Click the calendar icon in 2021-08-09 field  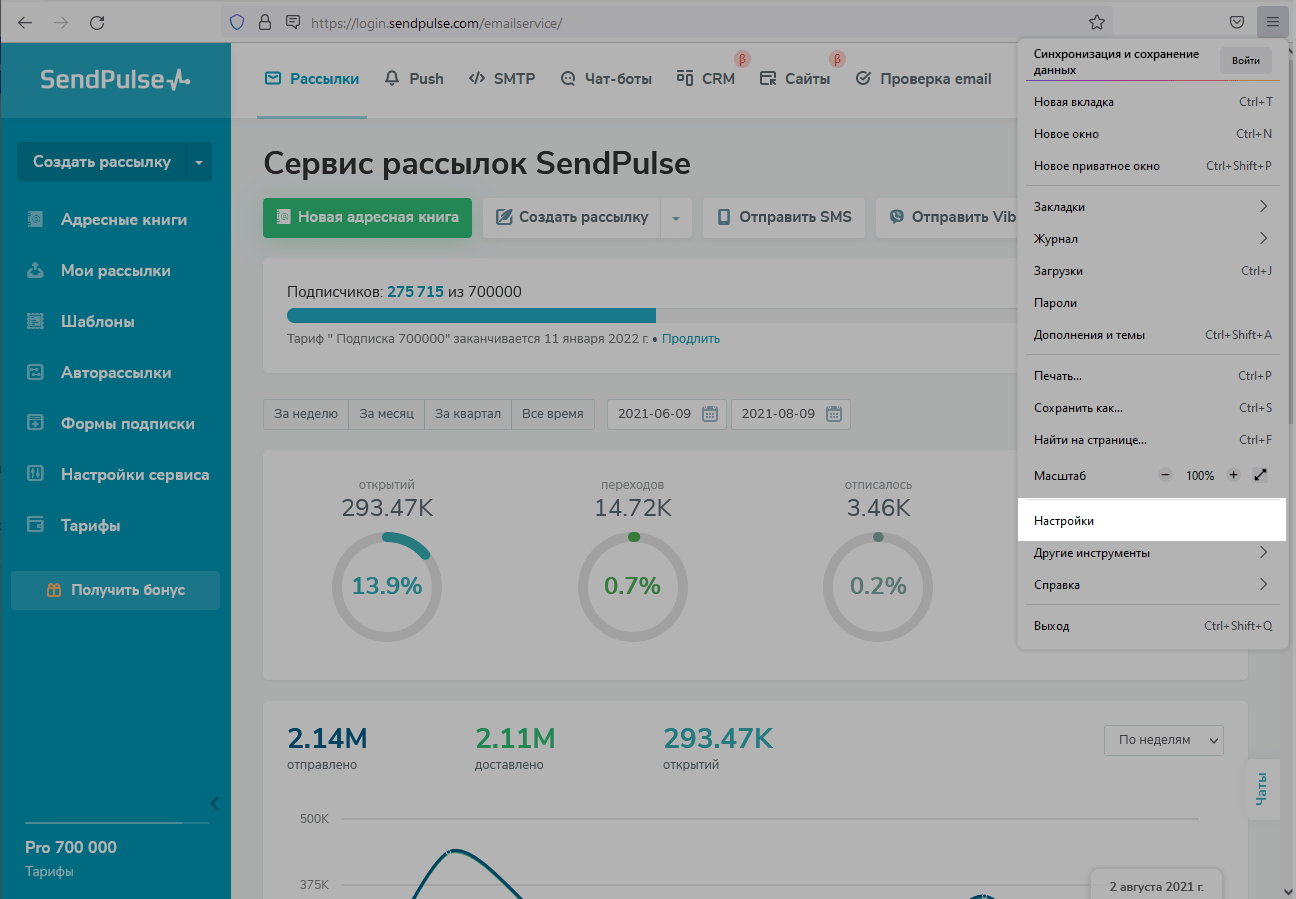[834, 414]
